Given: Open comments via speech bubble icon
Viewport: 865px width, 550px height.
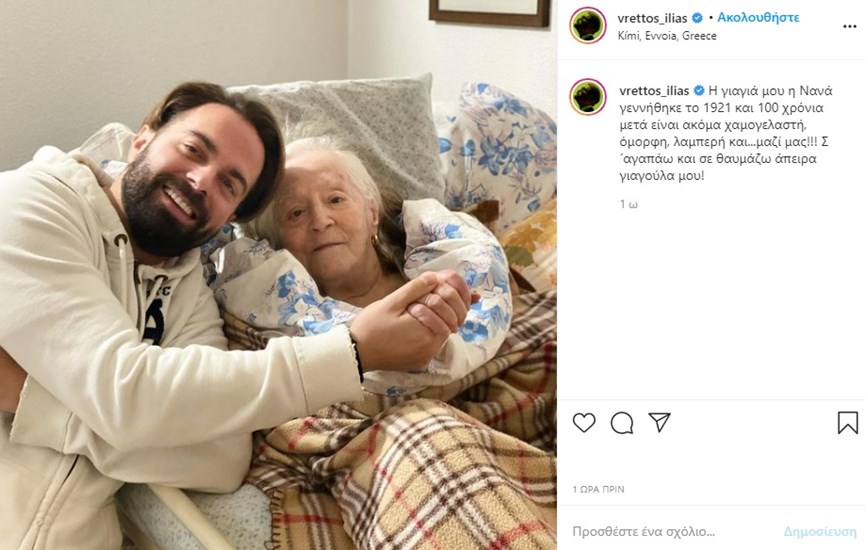Looking at the screenshot, I should pos(622,423).
